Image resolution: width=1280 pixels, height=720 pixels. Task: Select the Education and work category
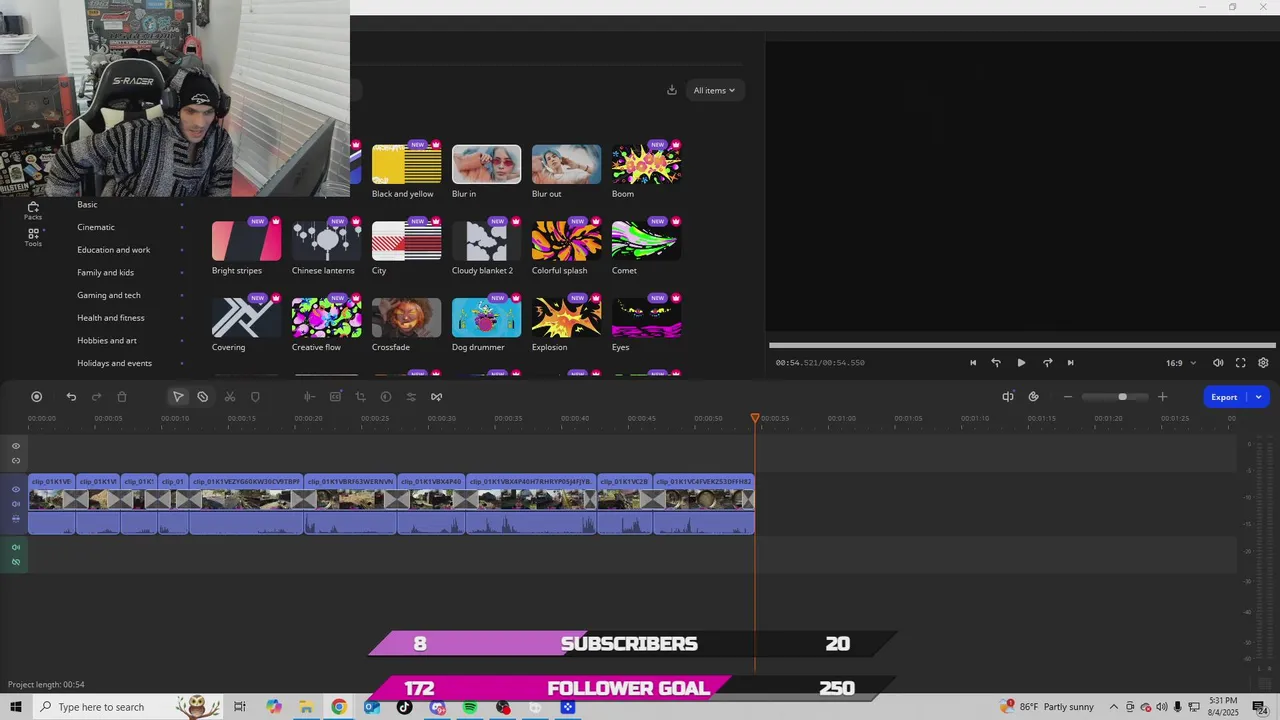[x=114, y=250]
